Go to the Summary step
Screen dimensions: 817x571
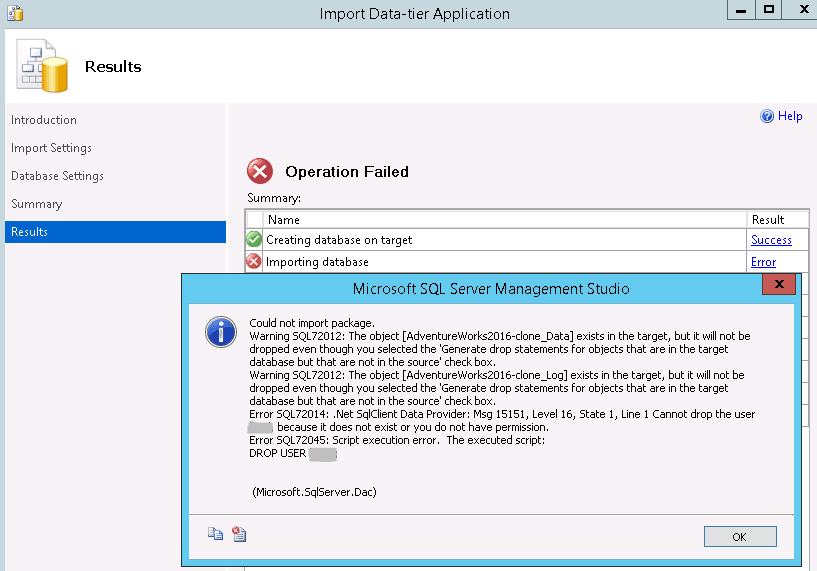point(36,204)
